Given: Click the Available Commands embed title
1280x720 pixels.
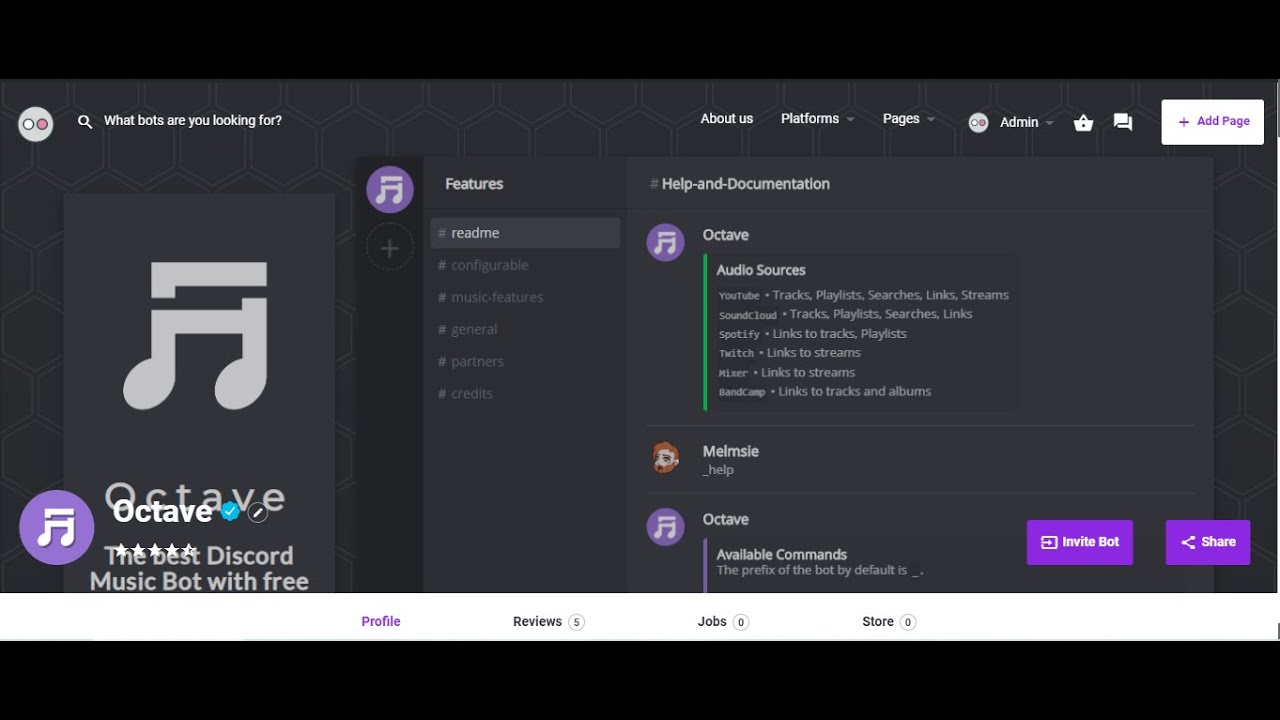Looking at the screenshot, I should tap(782, 554).
